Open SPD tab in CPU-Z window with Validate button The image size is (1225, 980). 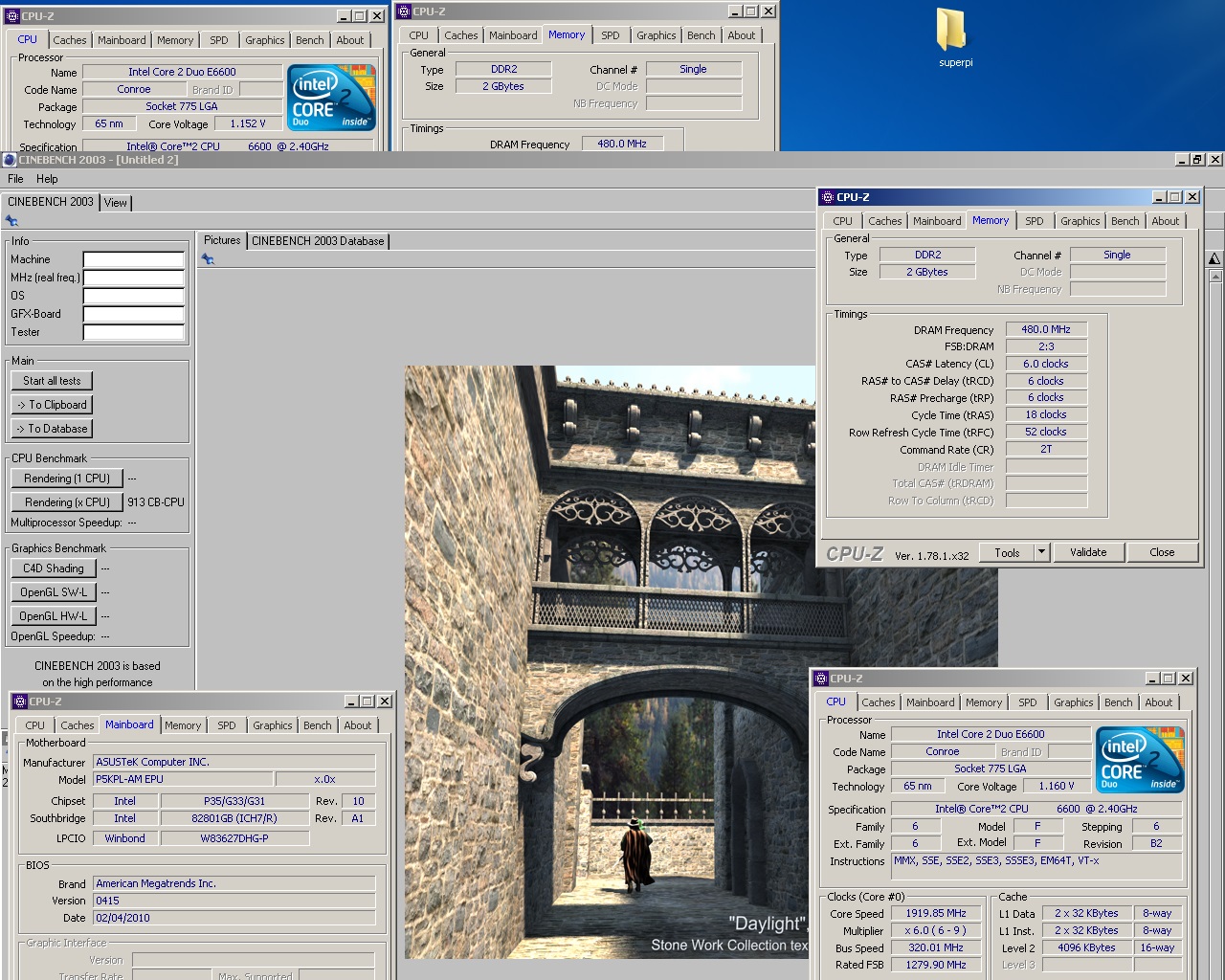1035,221
